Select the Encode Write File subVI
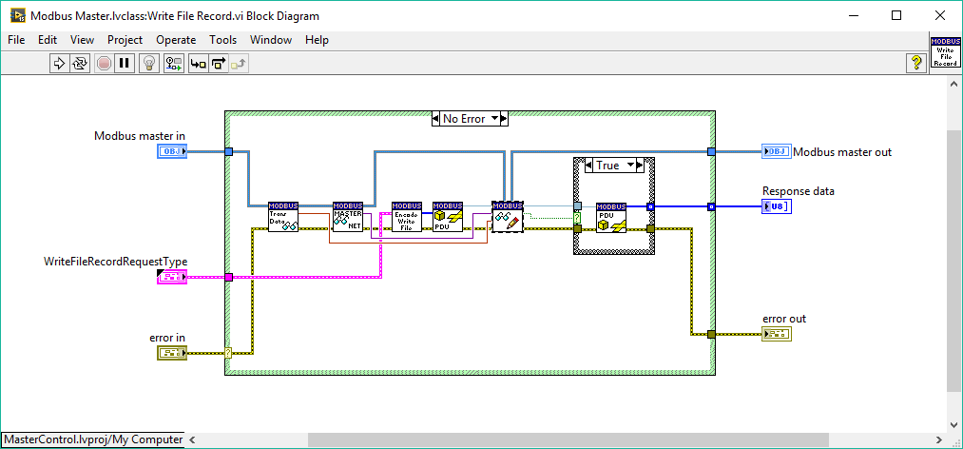The image size is (963, 449). tap(407, 216)
